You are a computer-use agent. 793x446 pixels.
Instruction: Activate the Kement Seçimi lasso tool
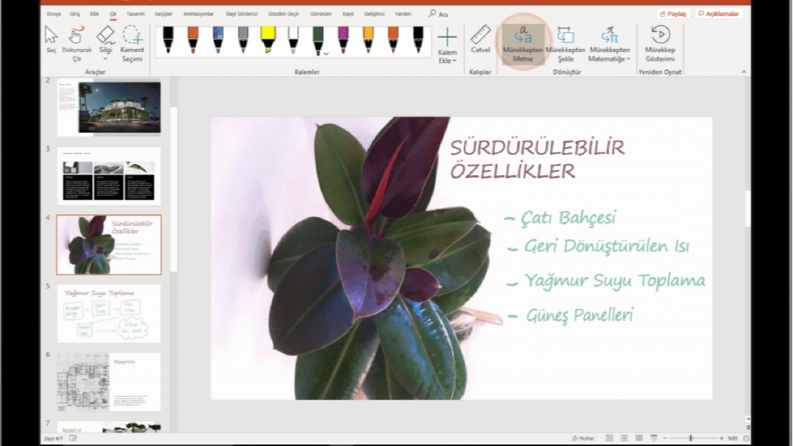click(132, 43)
